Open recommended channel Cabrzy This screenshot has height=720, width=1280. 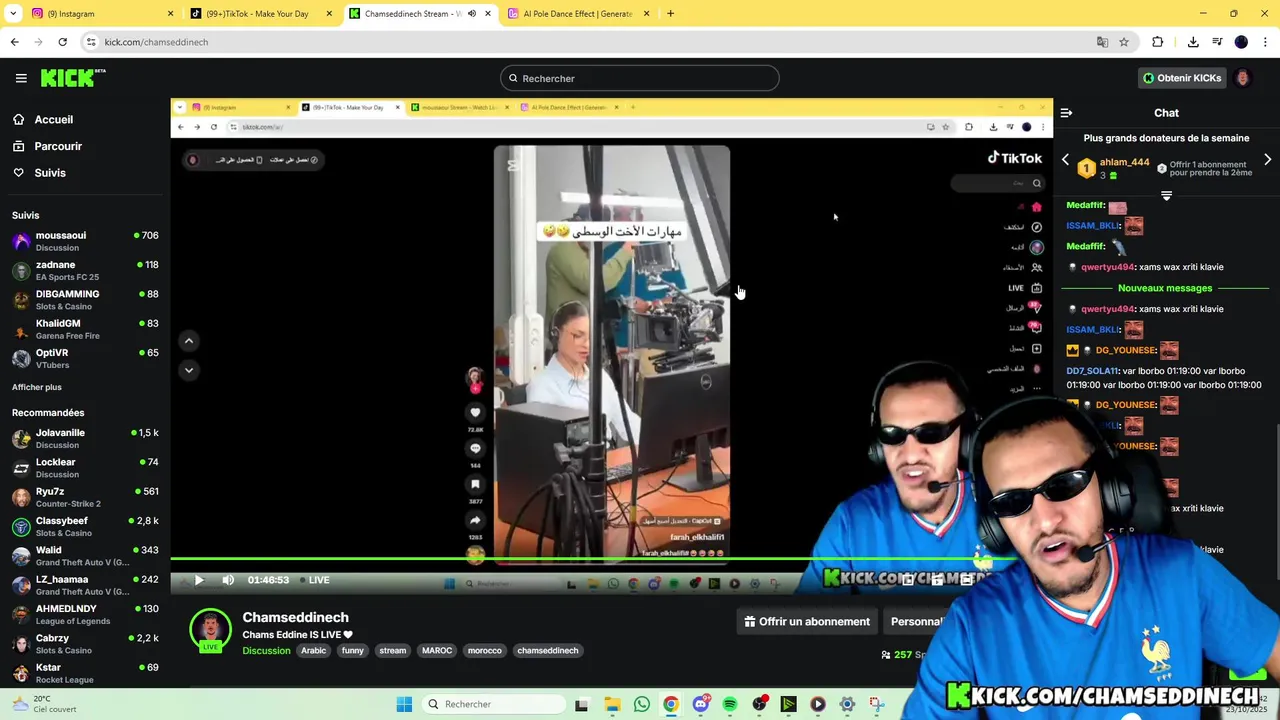[x=85, y=643]
